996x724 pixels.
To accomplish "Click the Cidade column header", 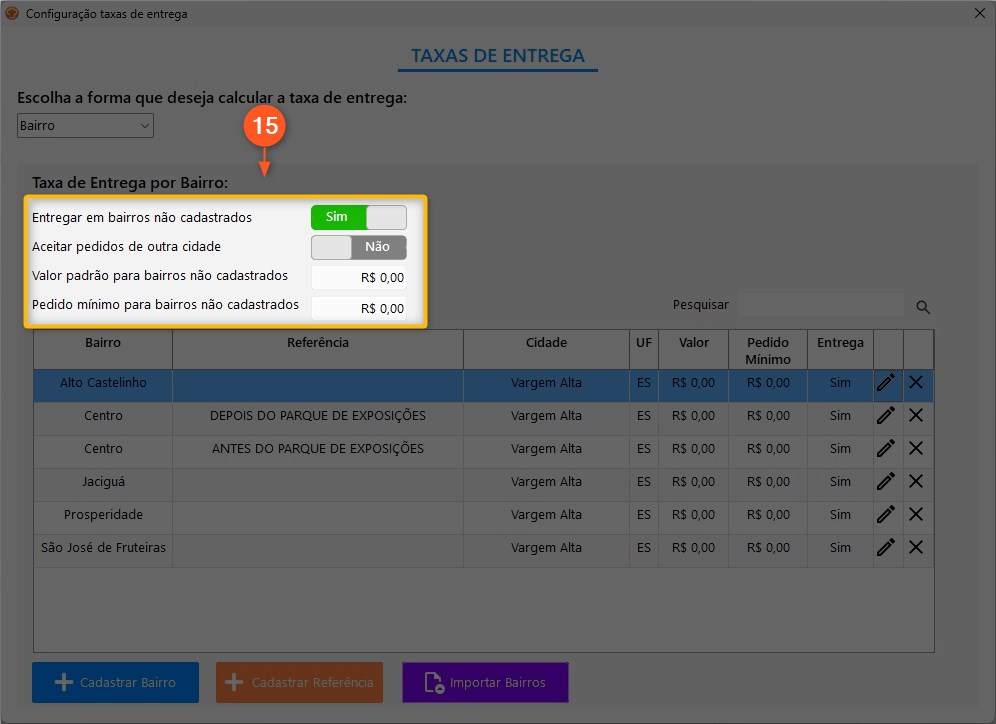I will point(546,343).
